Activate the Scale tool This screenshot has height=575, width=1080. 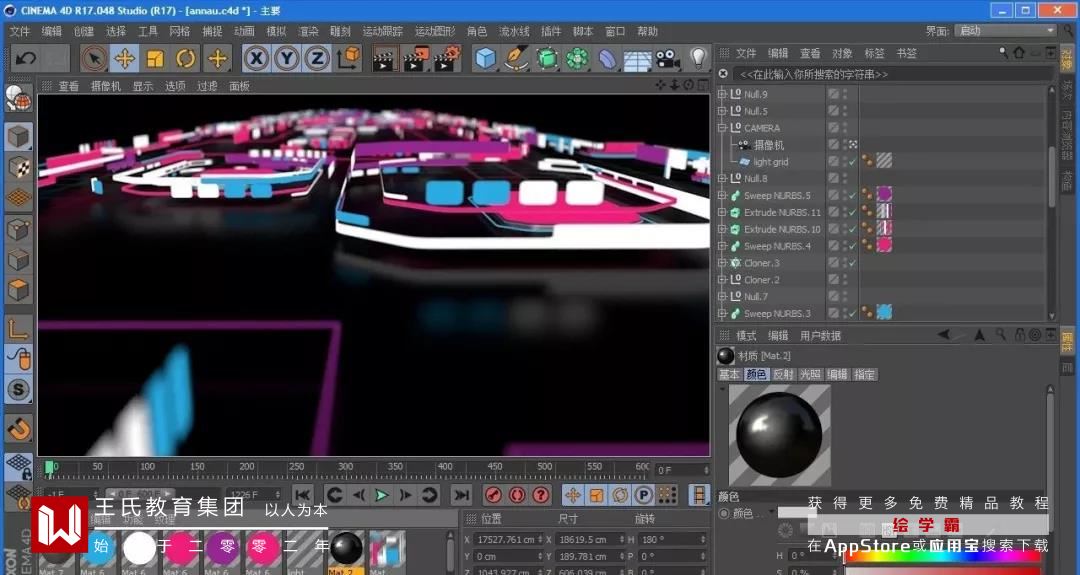click(155, 59)
